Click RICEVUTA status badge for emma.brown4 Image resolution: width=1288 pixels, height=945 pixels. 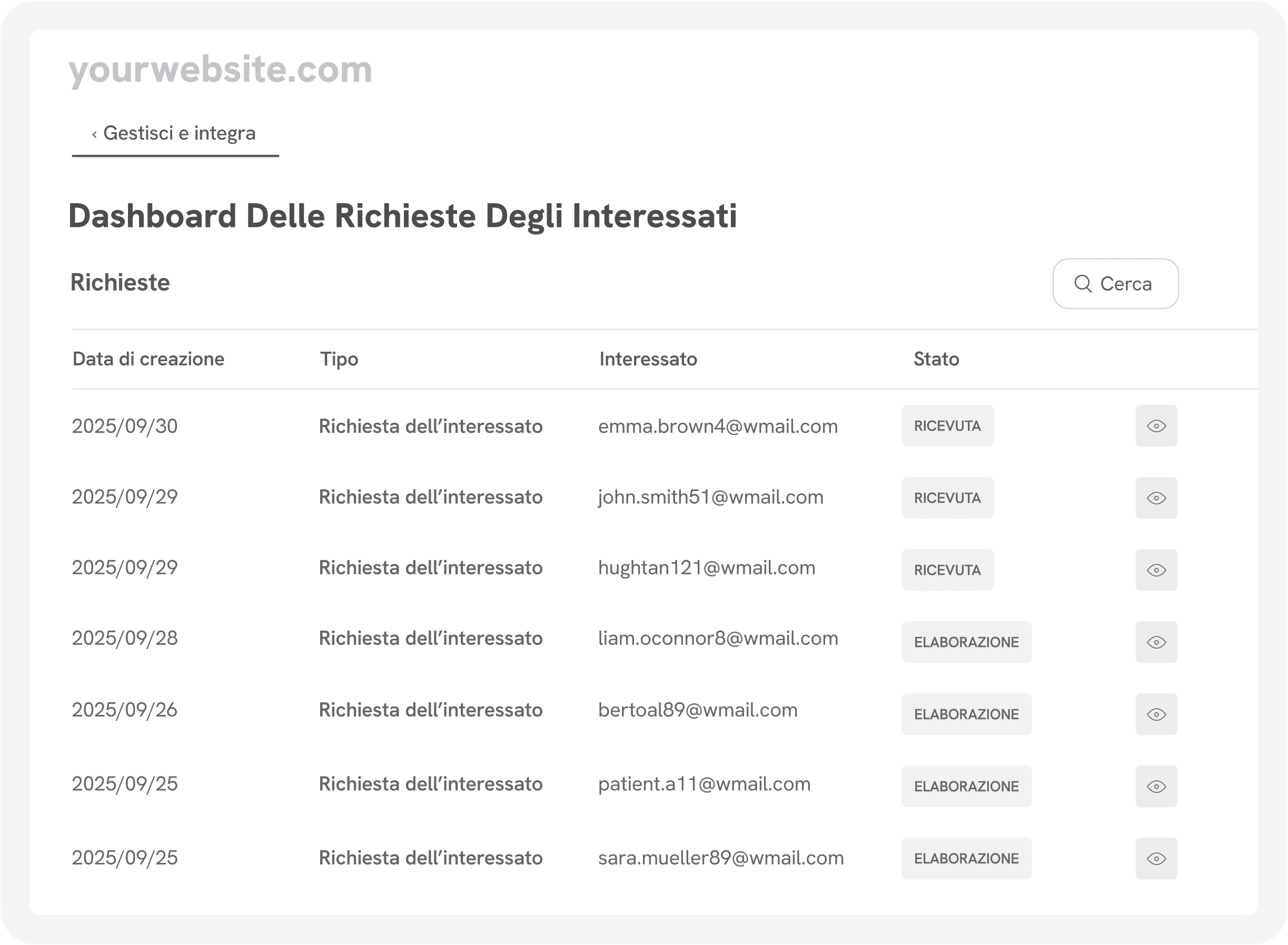click(x=947, y=426)
